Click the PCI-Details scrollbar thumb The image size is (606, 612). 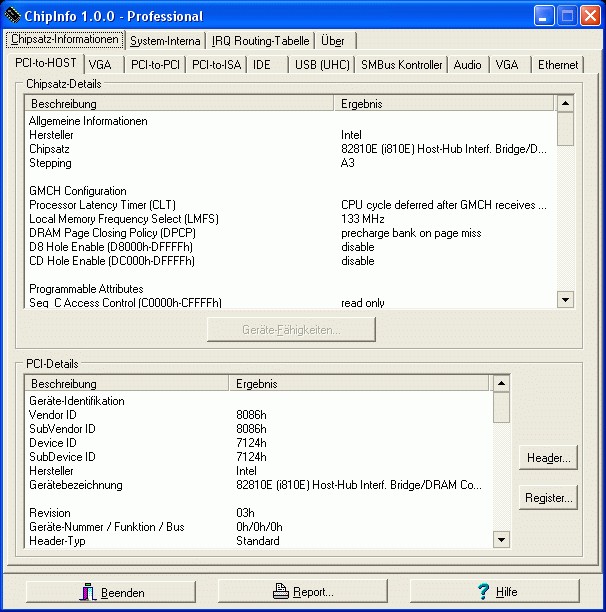pos(501,407)
